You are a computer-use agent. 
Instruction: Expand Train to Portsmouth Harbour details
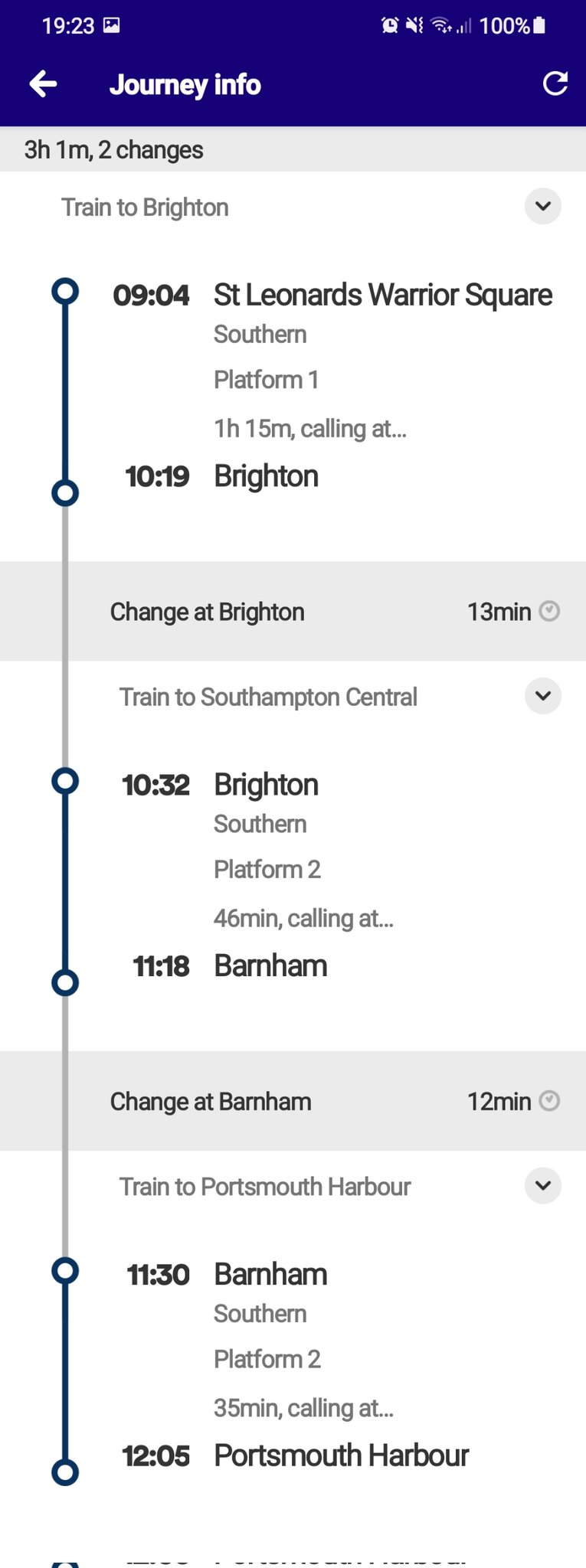click(x=542, y=1186)
